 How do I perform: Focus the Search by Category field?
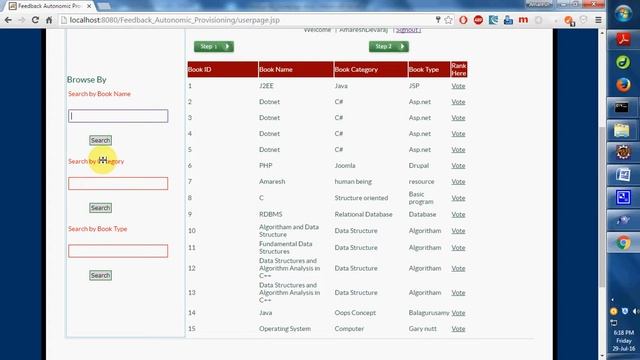click(x=118, y=183)
